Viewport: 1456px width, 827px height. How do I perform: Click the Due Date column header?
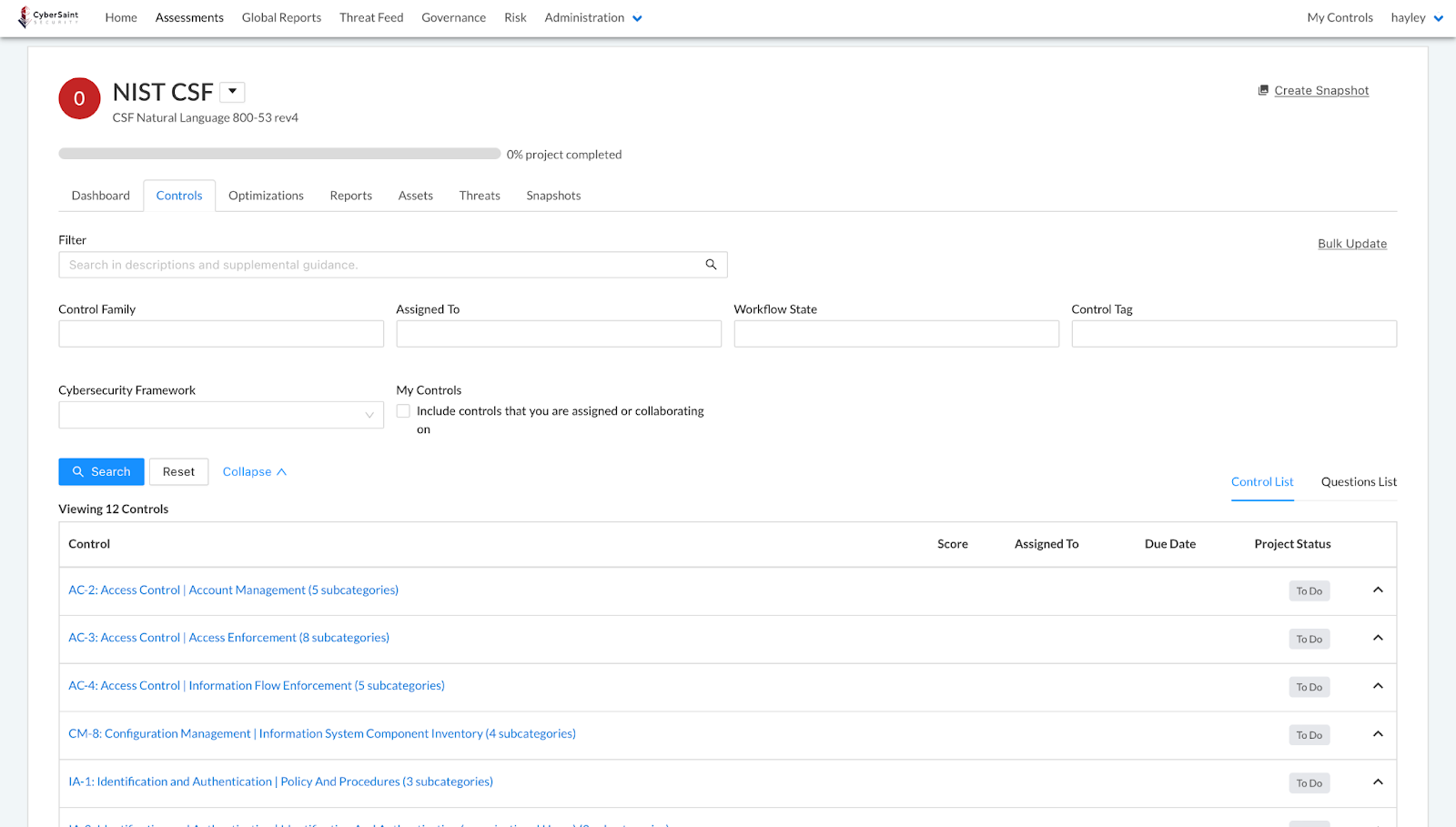point(1170,544)
